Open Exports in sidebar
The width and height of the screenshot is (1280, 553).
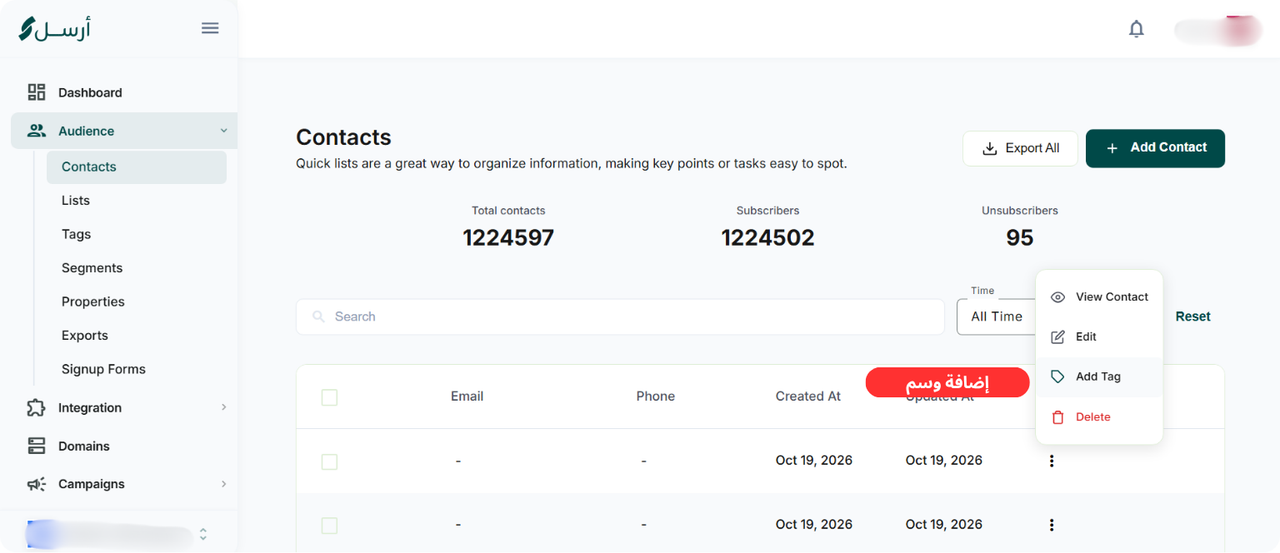(85, 335)
